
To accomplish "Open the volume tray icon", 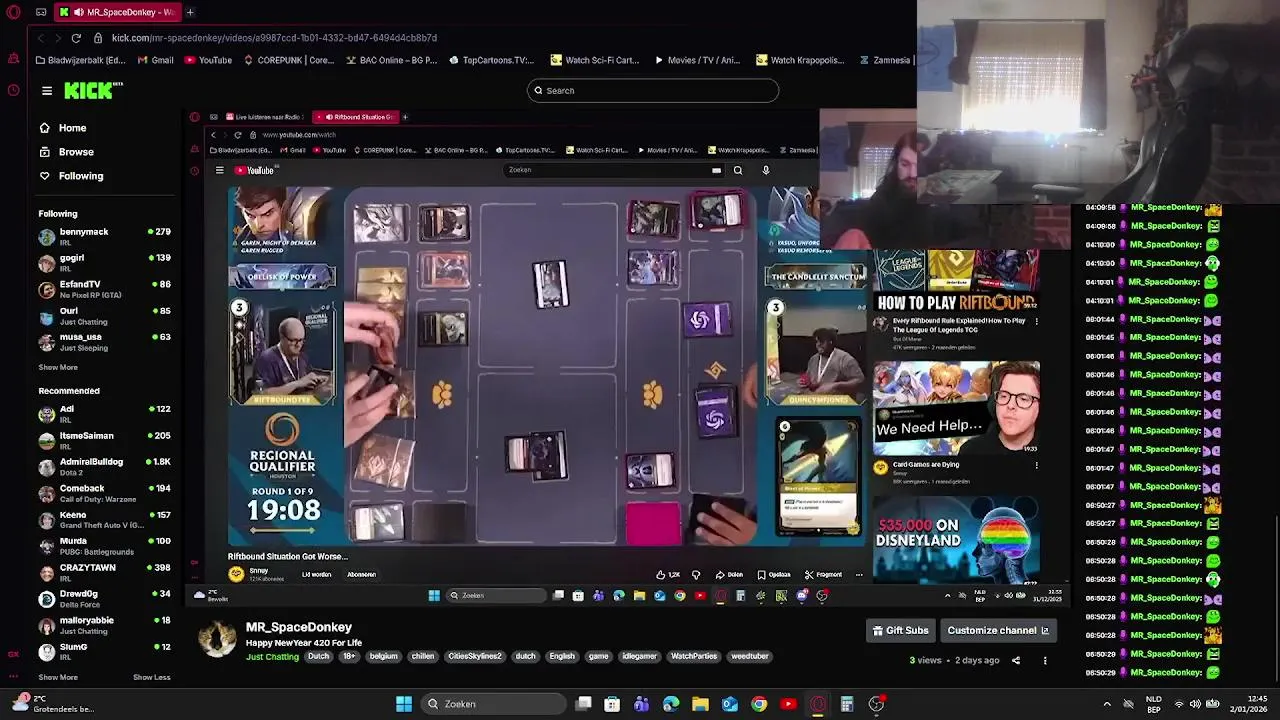I will tap(1195, 704).
